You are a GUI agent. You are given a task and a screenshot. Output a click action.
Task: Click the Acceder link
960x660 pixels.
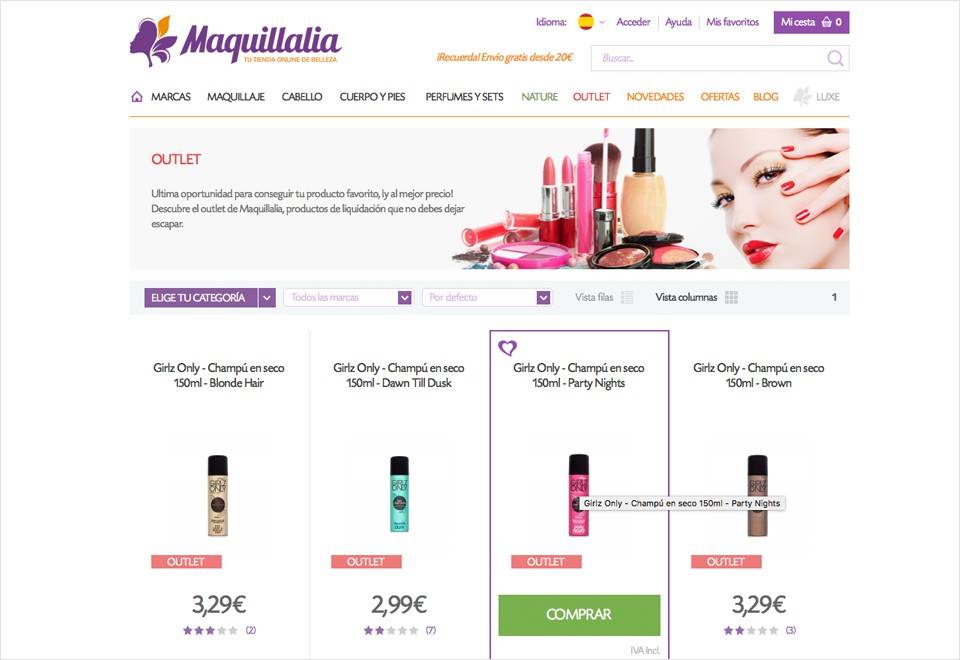pos(633,22)
